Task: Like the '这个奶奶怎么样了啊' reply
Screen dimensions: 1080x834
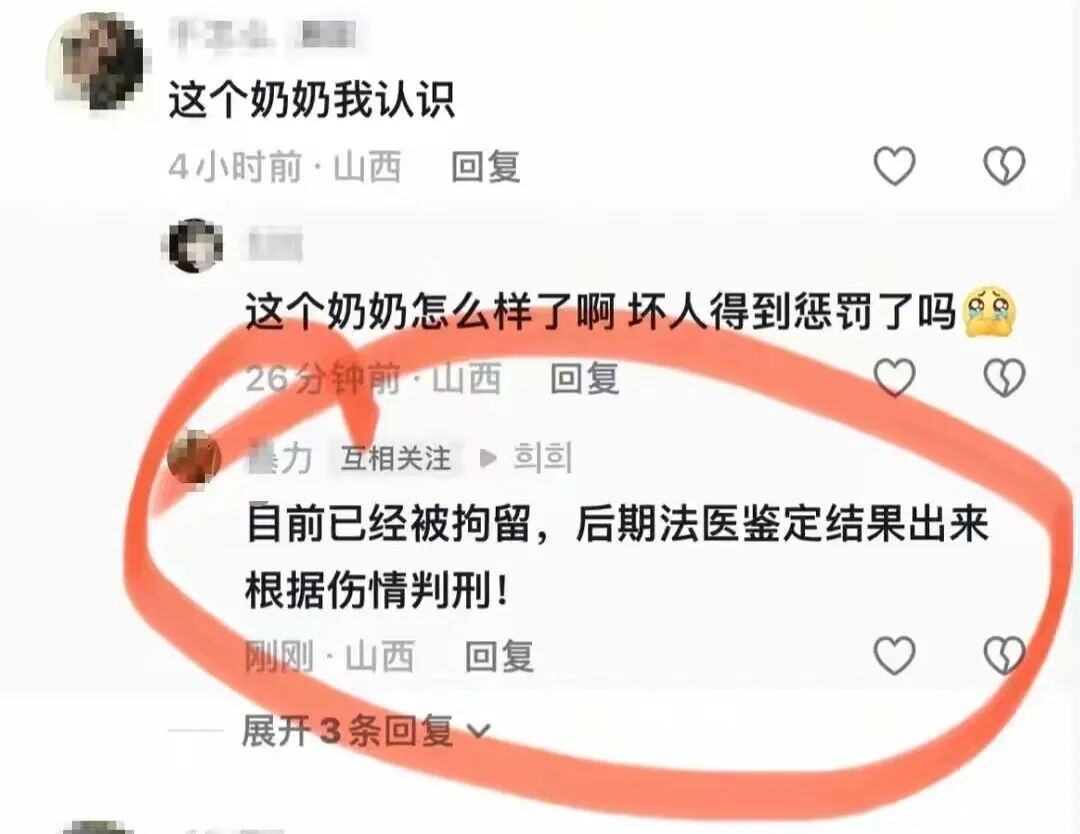Action: [894, 377]
